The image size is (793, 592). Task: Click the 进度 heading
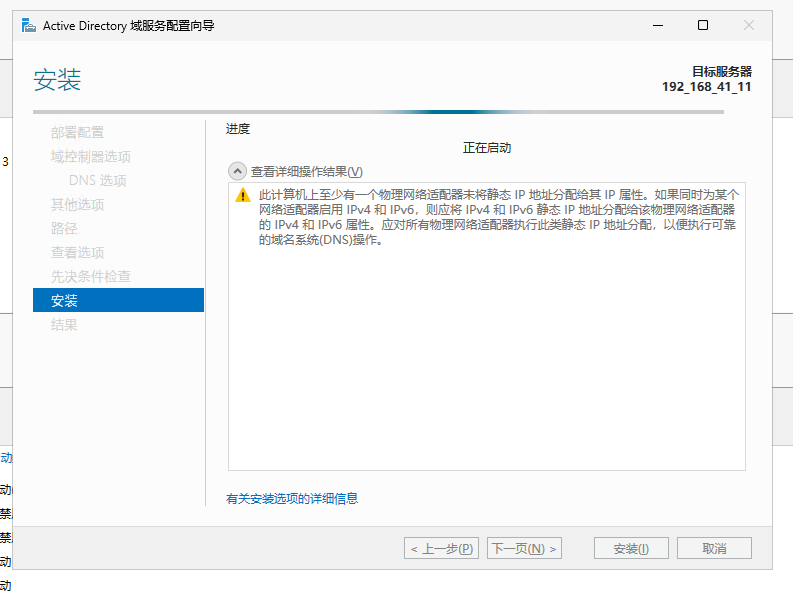click(238, 129)
